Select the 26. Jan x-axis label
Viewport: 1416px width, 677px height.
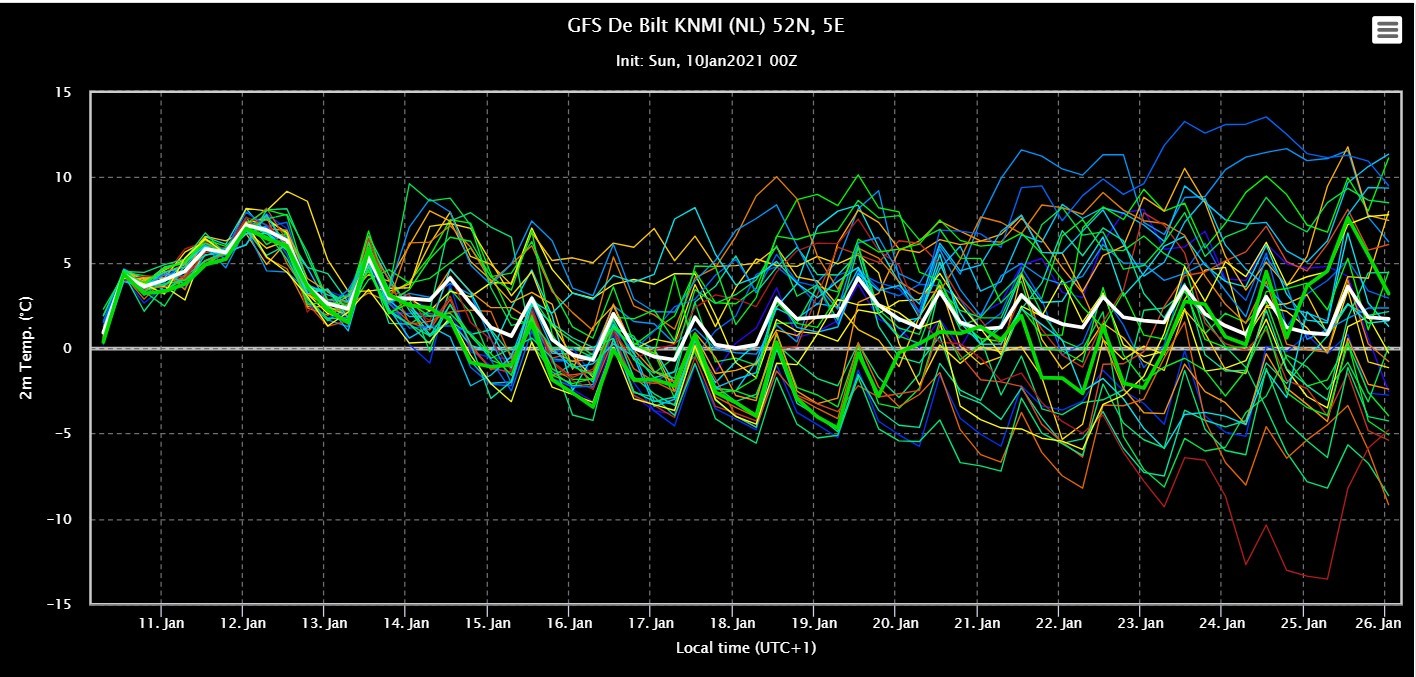tap(1385, 623)
